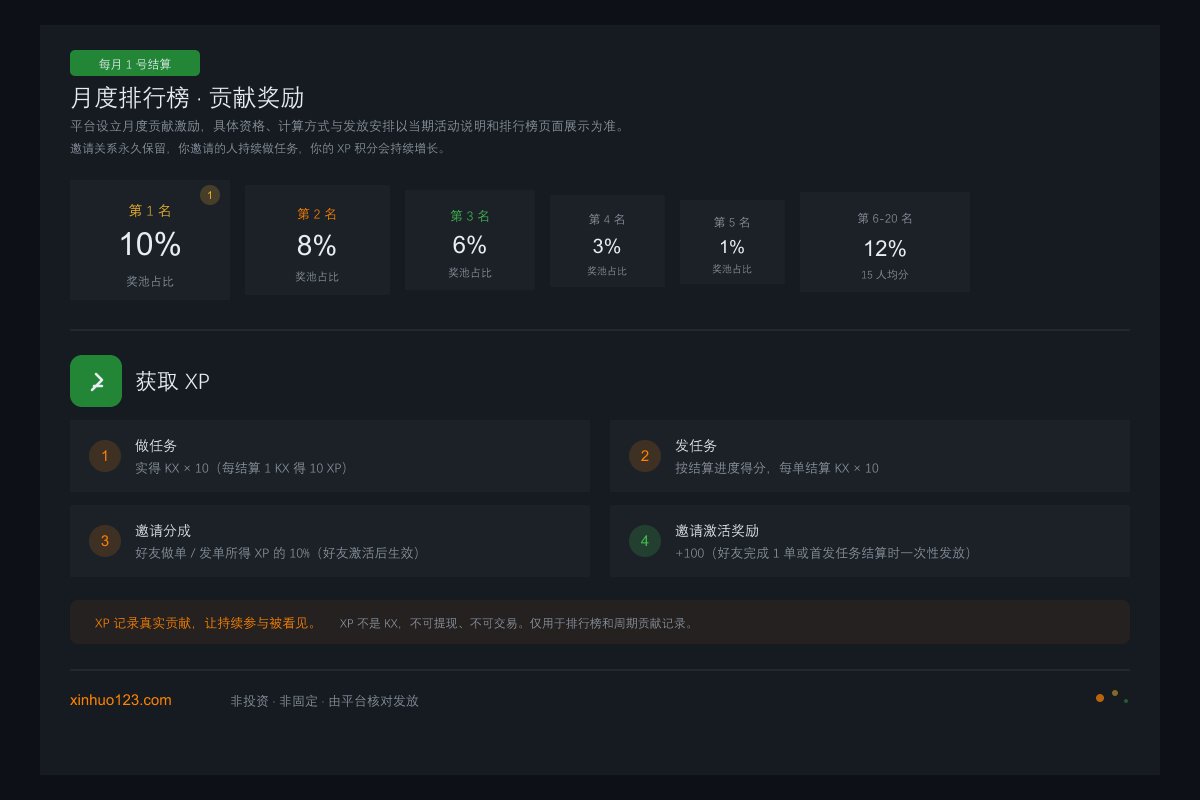Click the number 2 circle beside 发任务

point(645,456)
